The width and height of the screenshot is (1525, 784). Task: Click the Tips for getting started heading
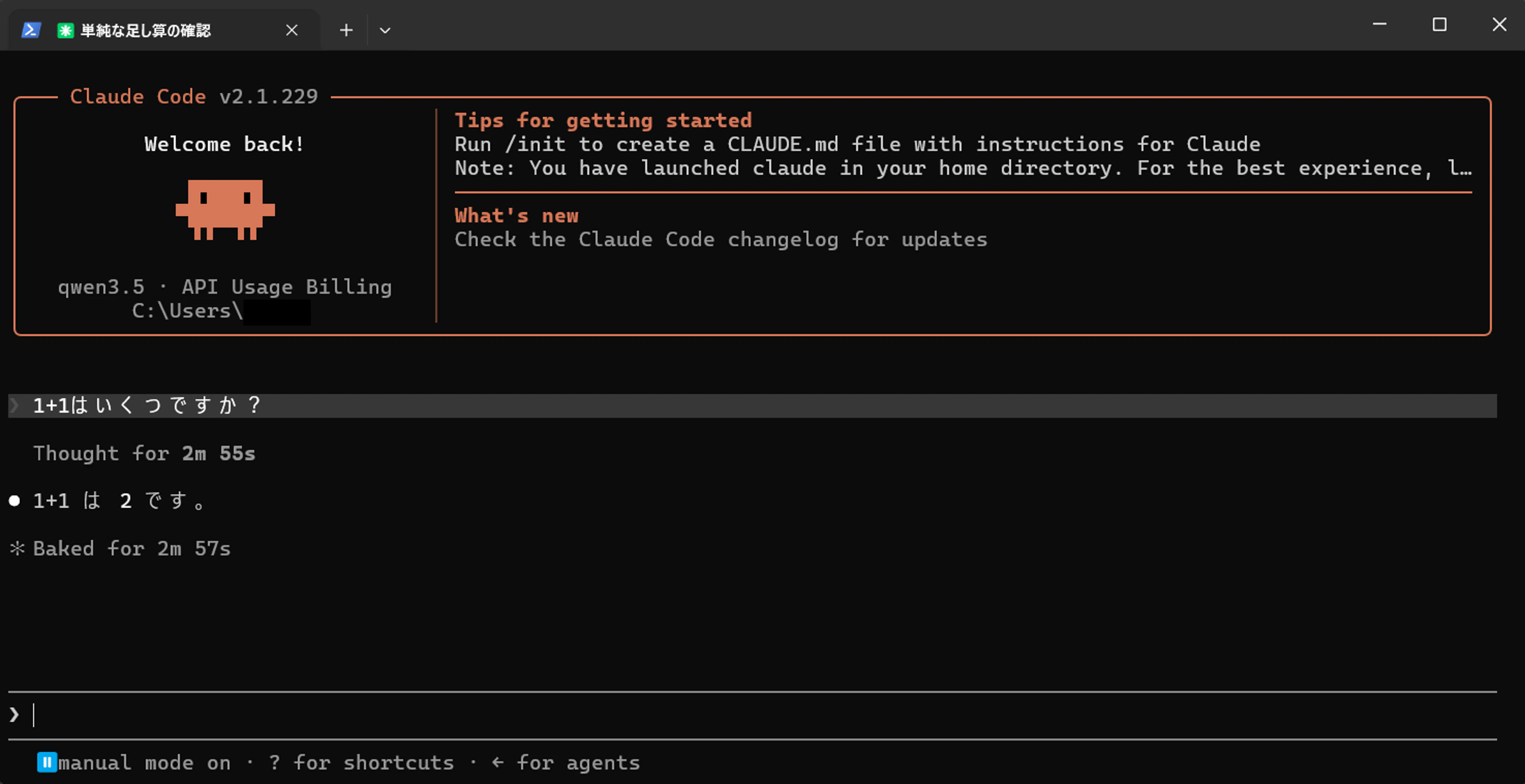(x=603, y=121)
